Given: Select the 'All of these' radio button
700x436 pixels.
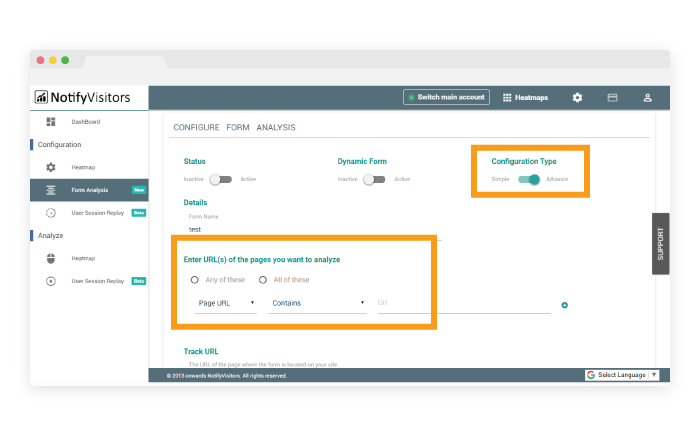Looking at the screenshot, I should pos(263,280).
